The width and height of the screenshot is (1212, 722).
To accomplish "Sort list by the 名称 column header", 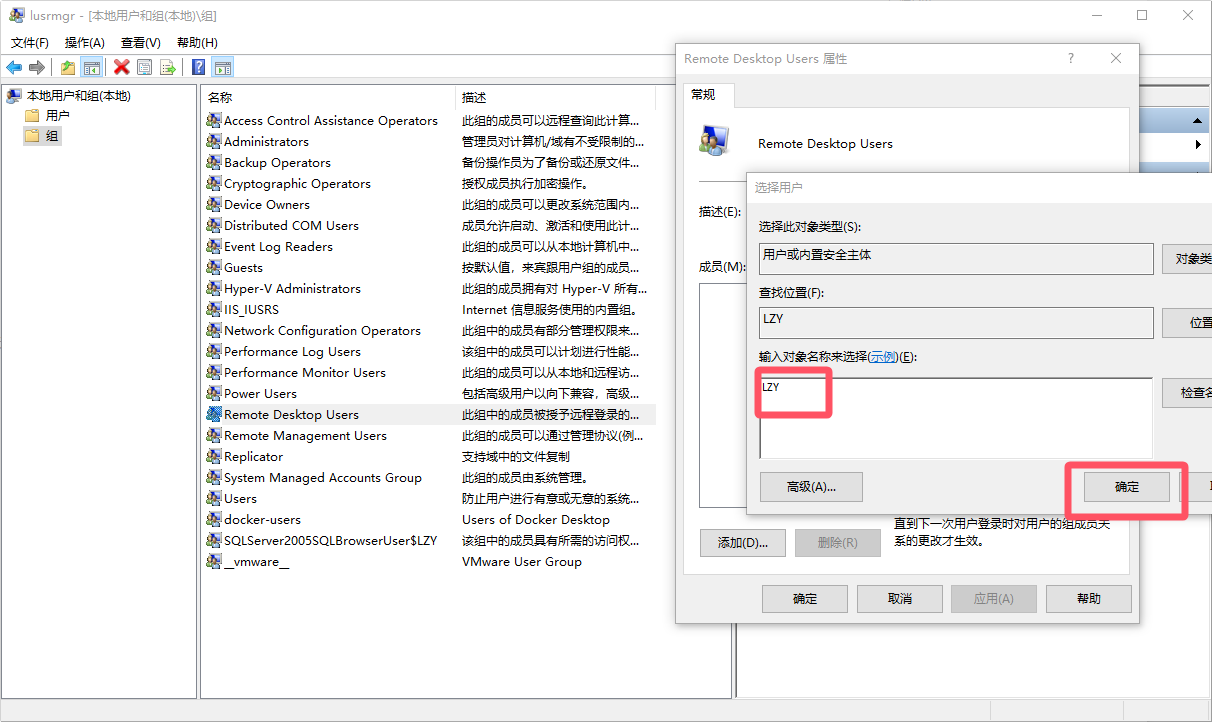I will (328, 97).
